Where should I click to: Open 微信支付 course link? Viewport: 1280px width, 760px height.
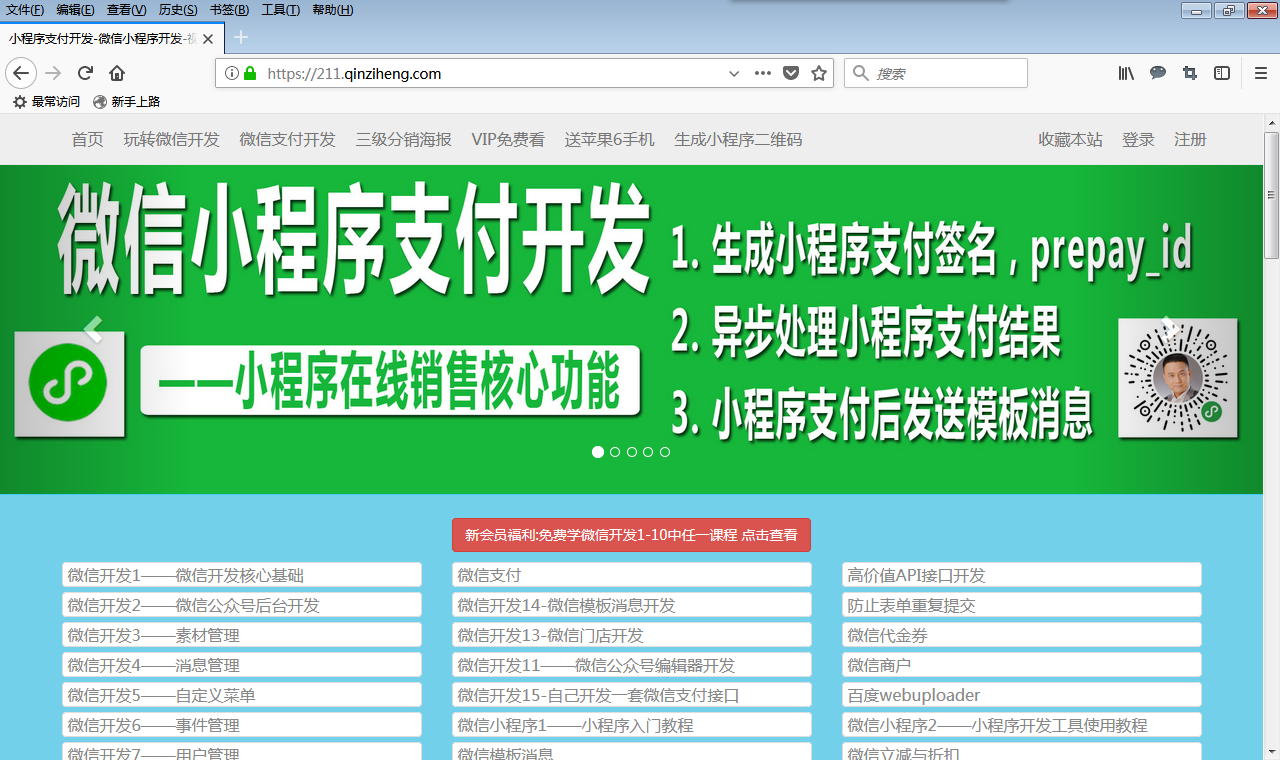pos(632,575)
